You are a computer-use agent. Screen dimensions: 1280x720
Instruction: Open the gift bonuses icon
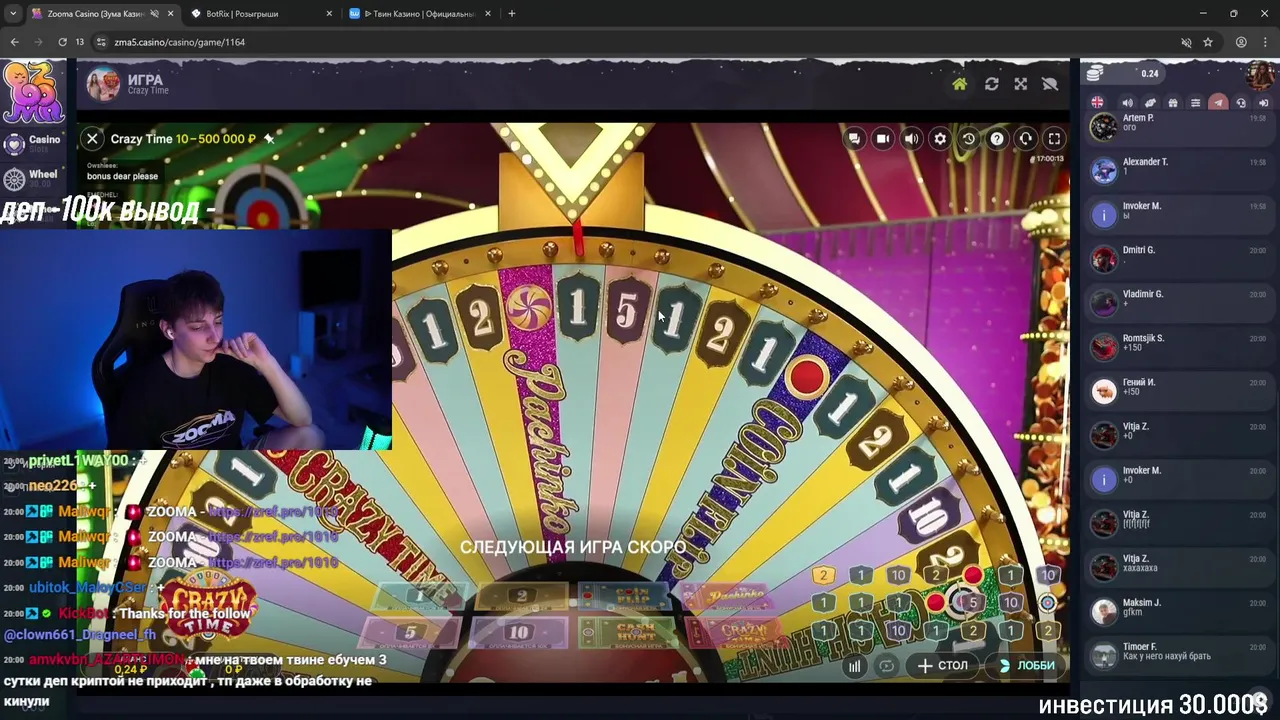(1173, 103)
